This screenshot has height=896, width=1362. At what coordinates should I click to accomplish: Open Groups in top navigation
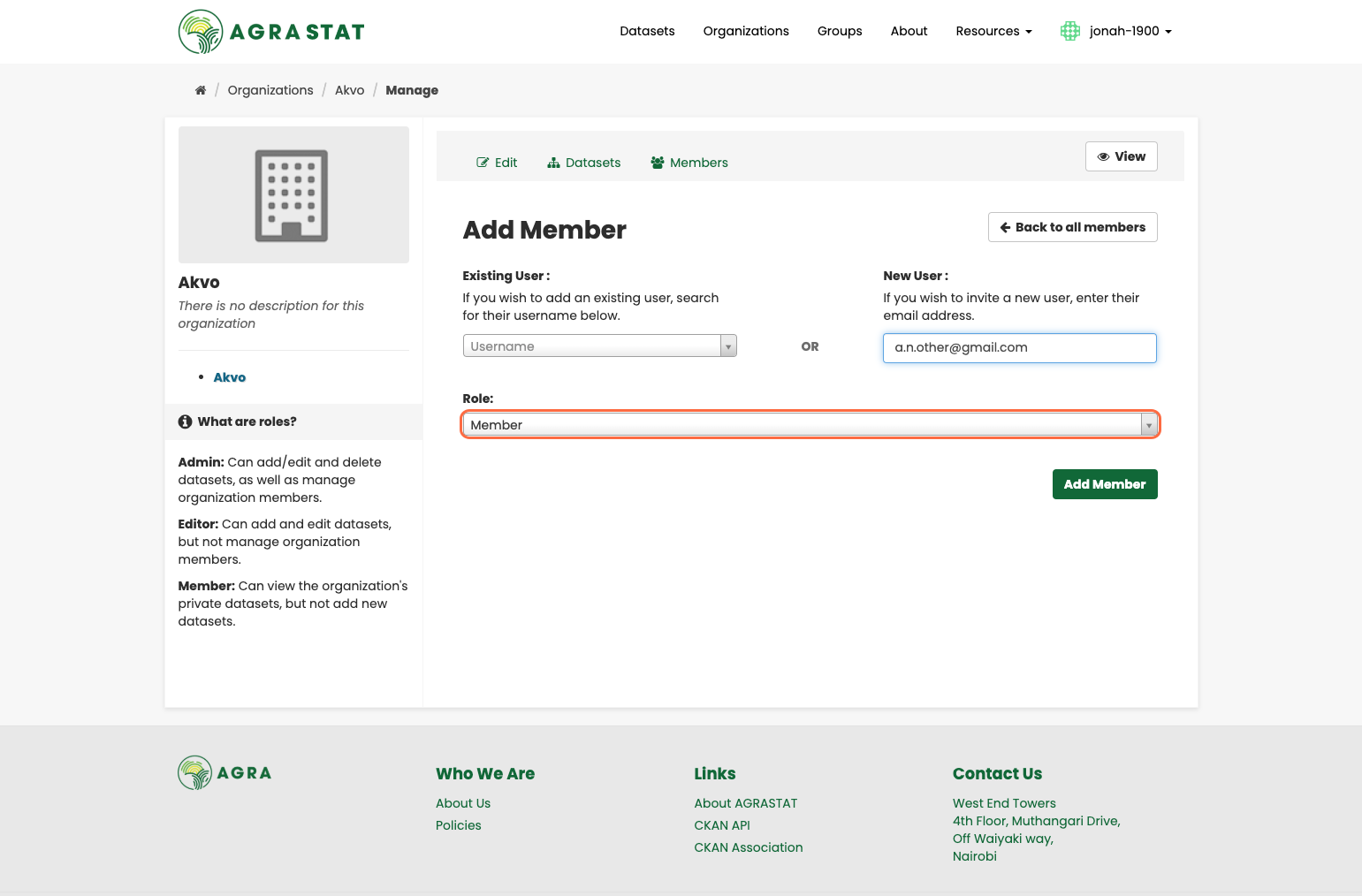(x=840, y=31)
